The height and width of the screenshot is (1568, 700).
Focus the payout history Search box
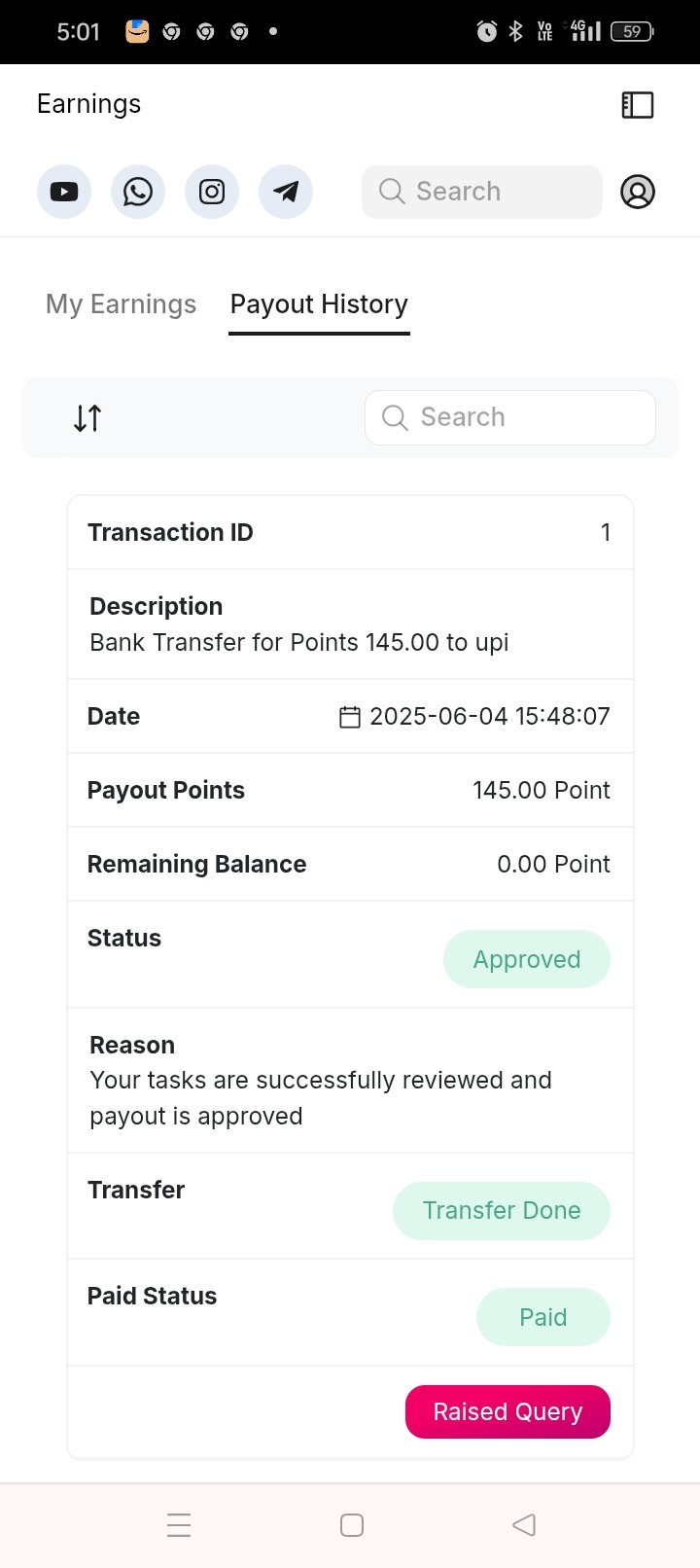(510, 417)
